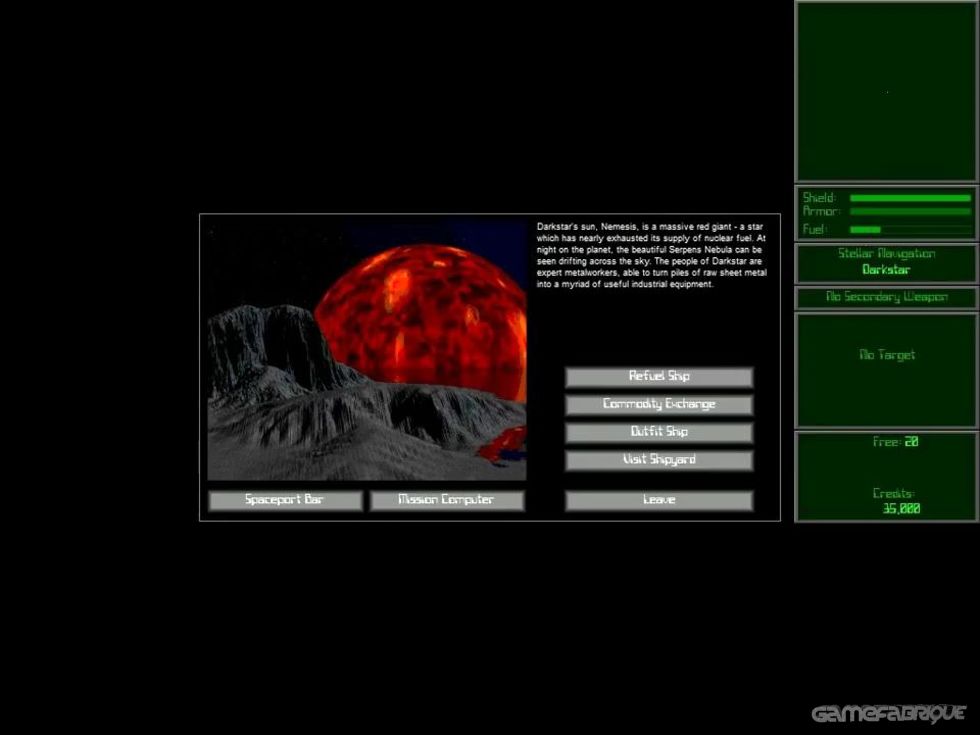The image size is (980, 735).
Task: Leave the planet Darkstar
Action: pos(659,500)
